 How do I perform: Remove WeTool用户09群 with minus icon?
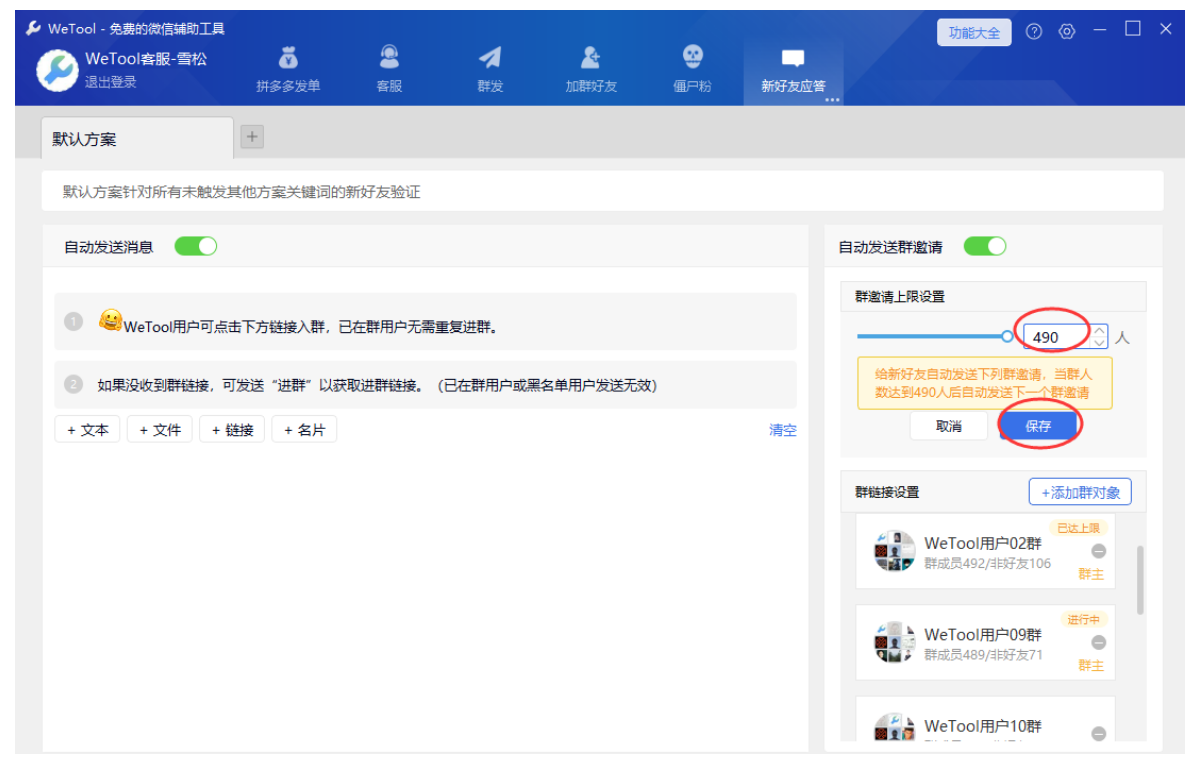(1099, 643)
